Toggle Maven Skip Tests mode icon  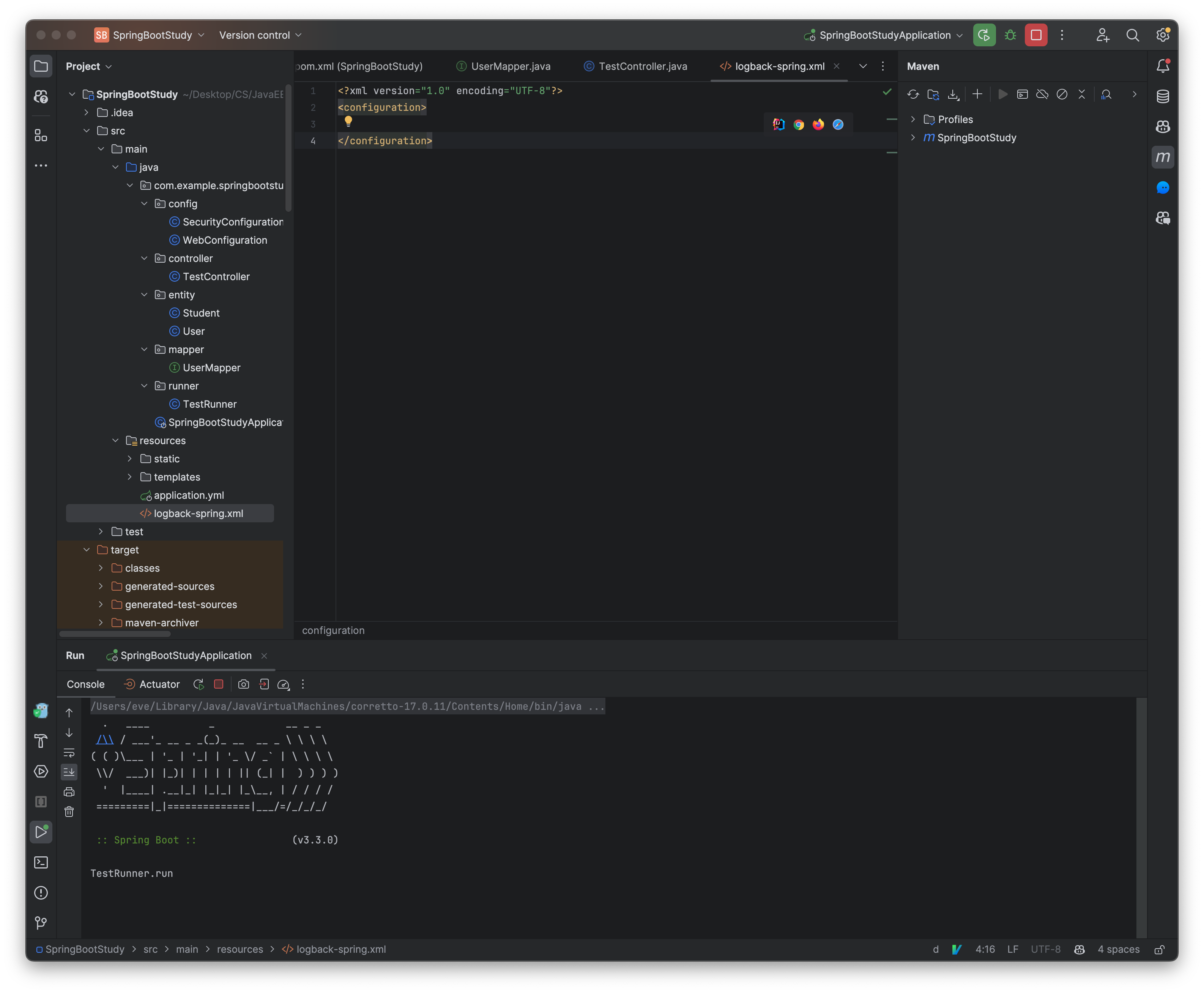pos(1062,95)
